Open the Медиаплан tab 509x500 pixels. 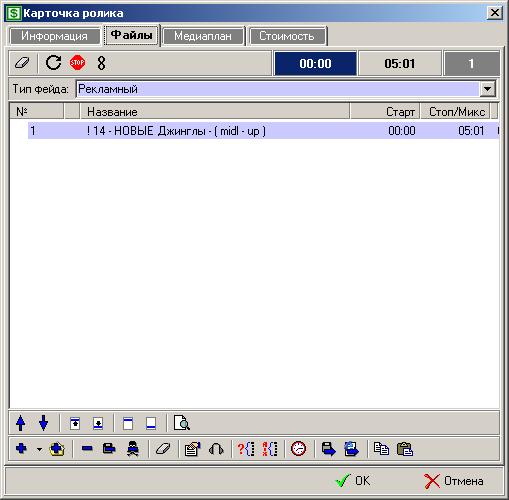pyautogui.click(x=203, y=36)
